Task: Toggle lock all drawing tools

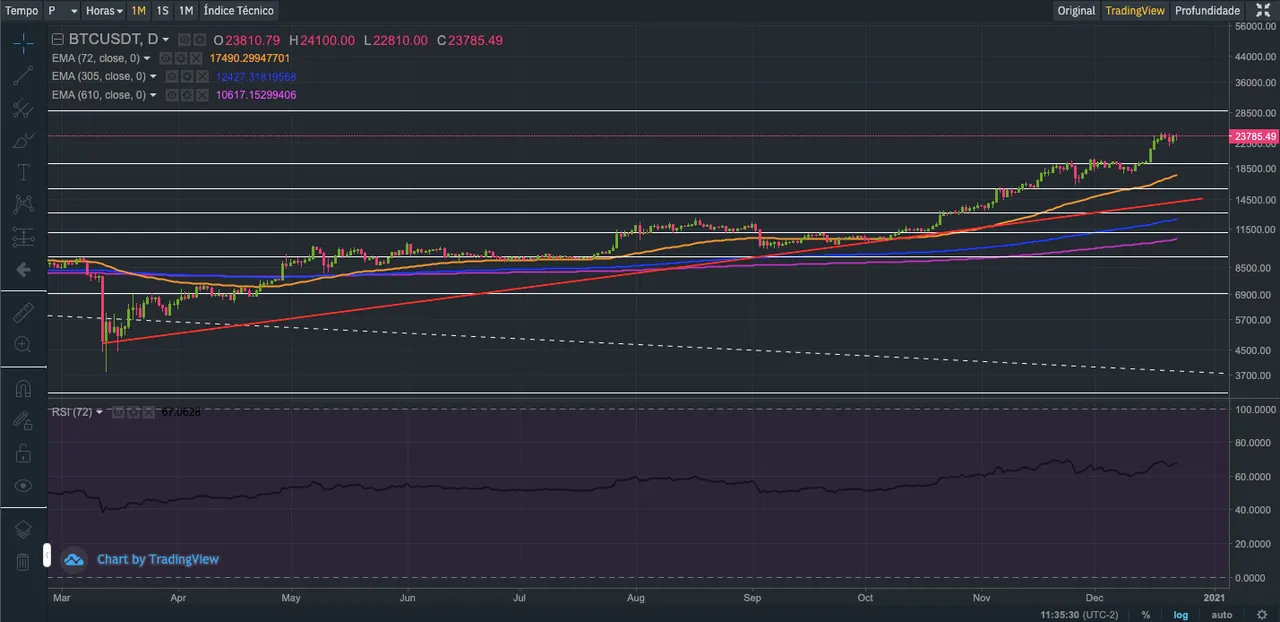Action: click(23, 453)
